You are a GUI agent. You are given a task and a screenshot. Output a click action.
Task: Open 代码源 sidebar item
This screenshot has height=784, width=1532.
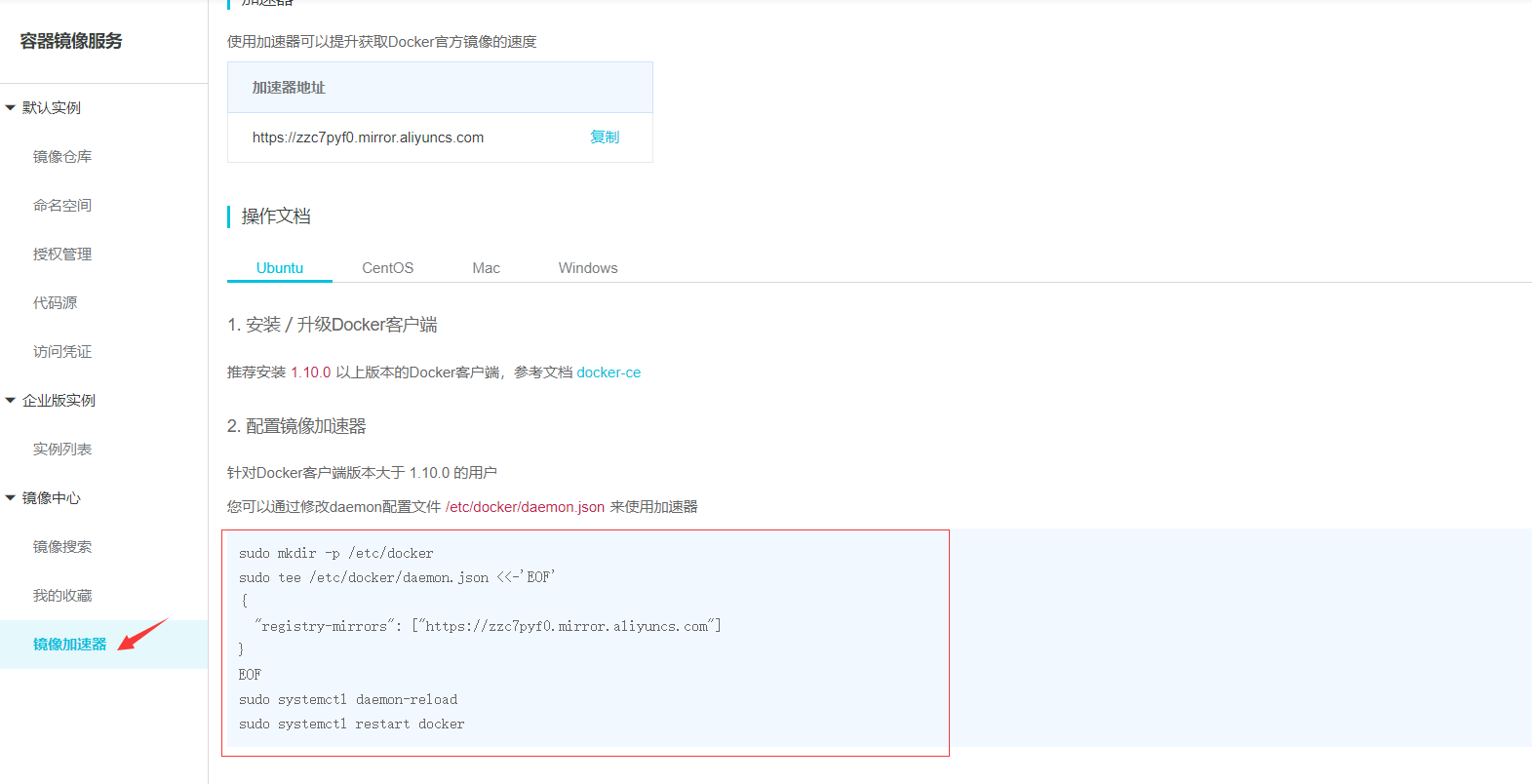55,302
